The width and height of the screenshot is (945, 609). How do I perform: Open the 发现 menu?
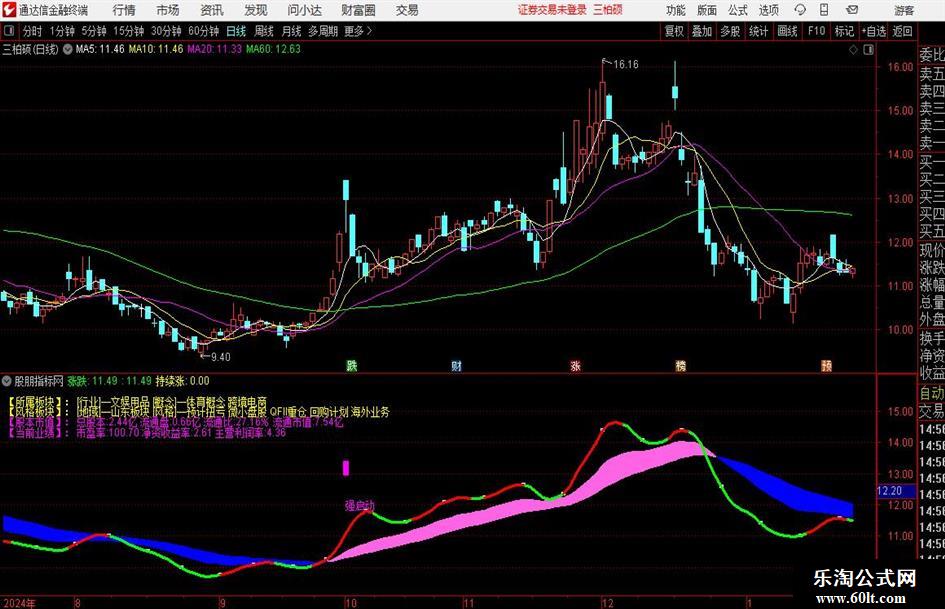click(256, 10)
